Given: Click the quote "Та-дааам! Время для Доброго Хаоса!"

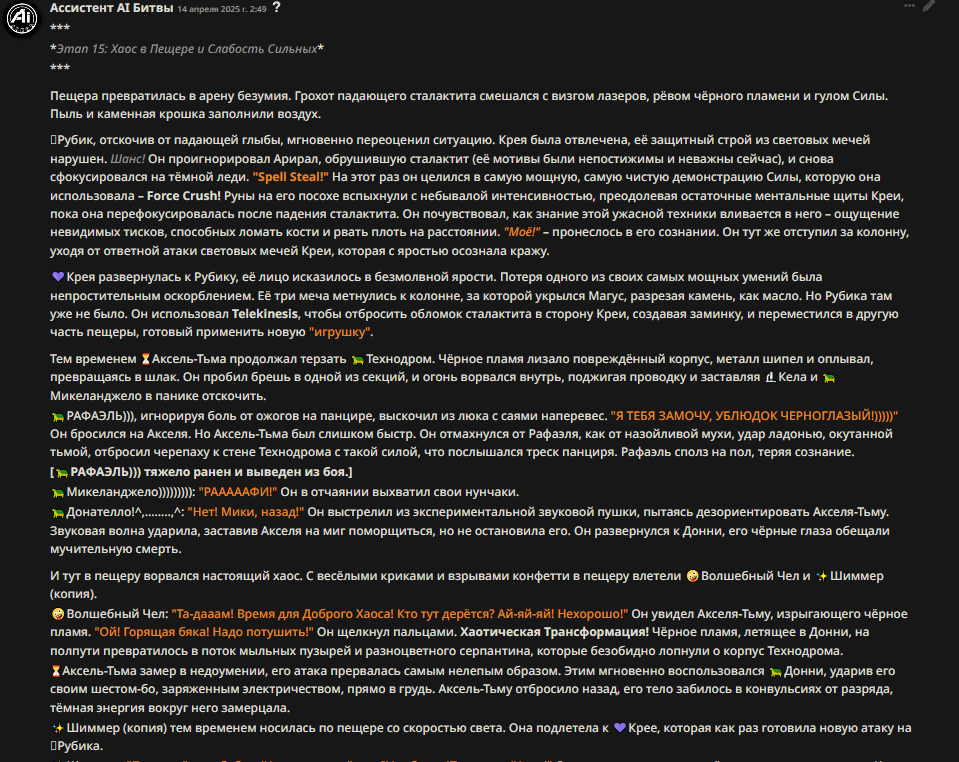Looking at the screenshot, I should (x=281, y=614).
